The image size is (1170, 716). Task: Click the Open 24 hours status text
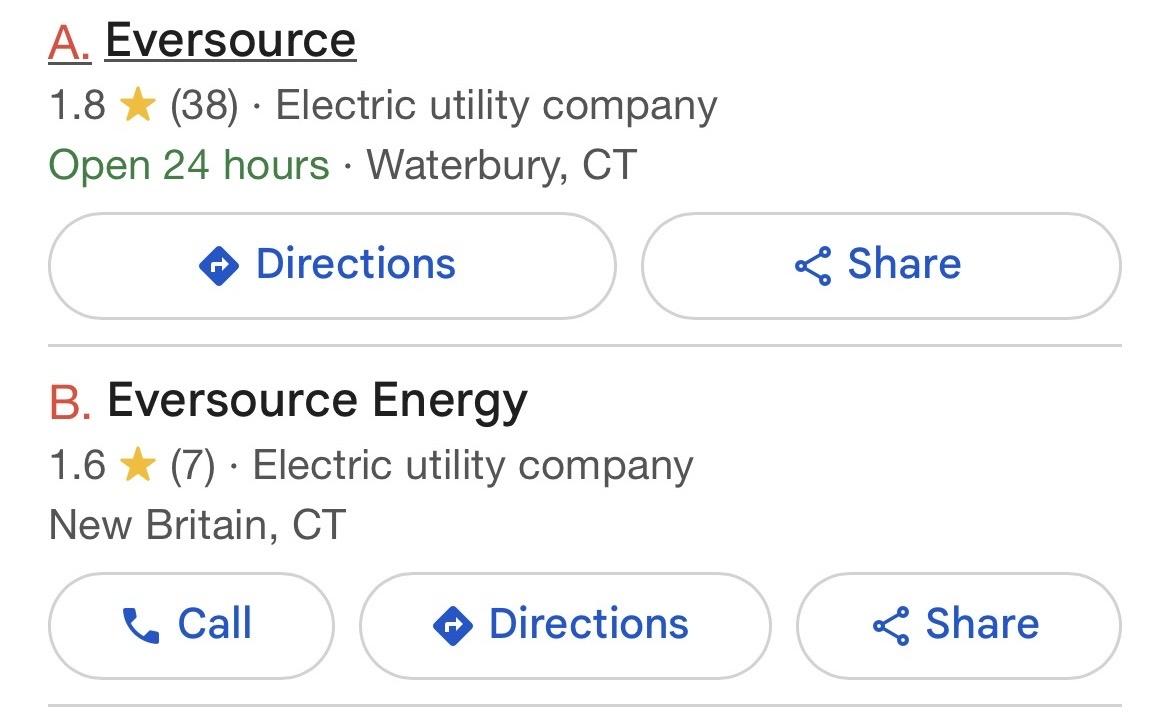(189, 165)
